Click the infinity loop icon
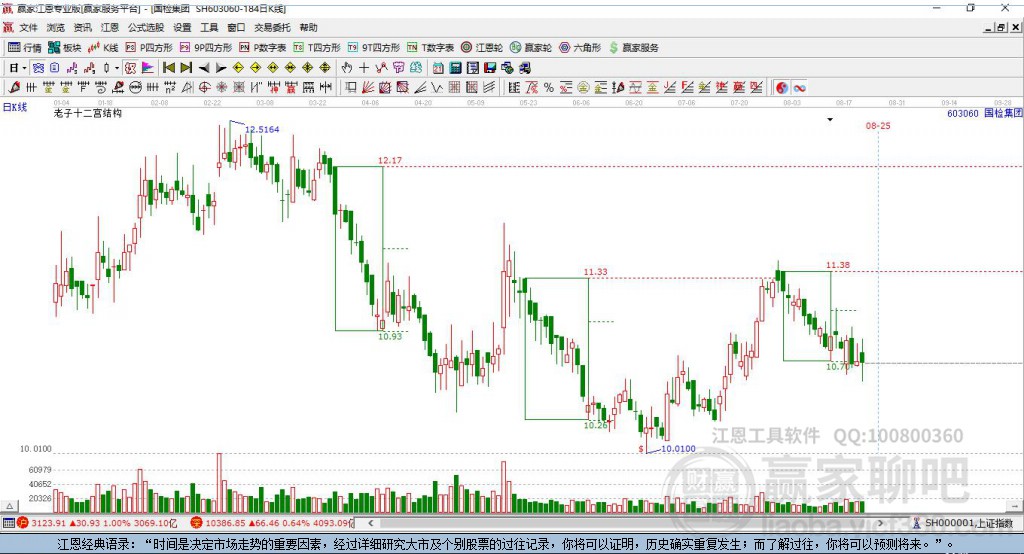 pos(799,88)
